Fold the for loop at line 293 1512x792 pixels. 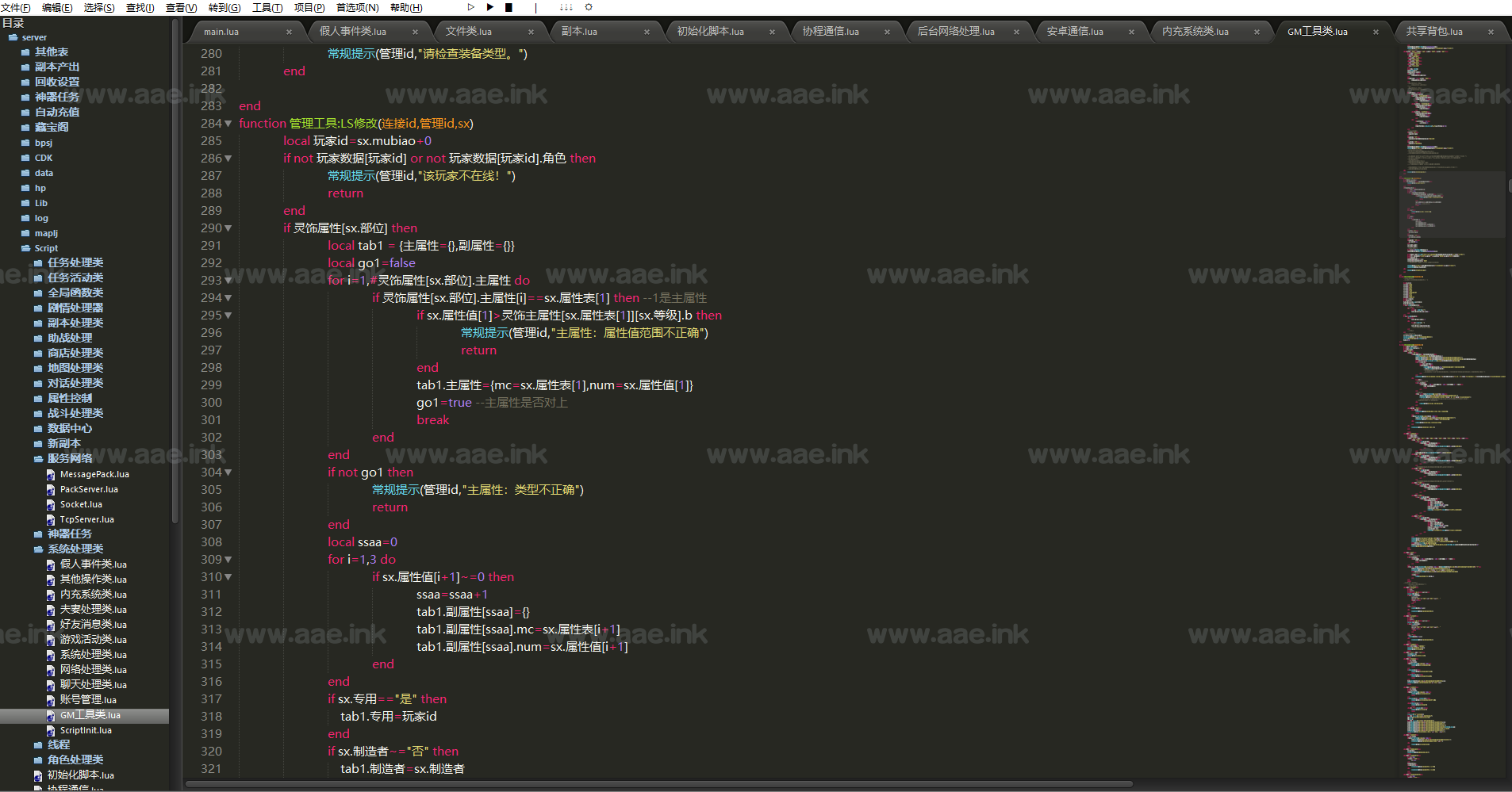tap(228, 281)
